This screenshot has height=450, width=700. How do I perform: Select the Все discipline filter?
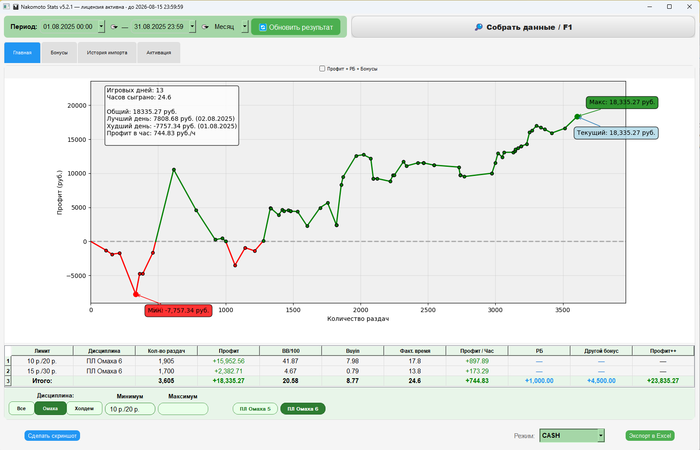point(21,408)
